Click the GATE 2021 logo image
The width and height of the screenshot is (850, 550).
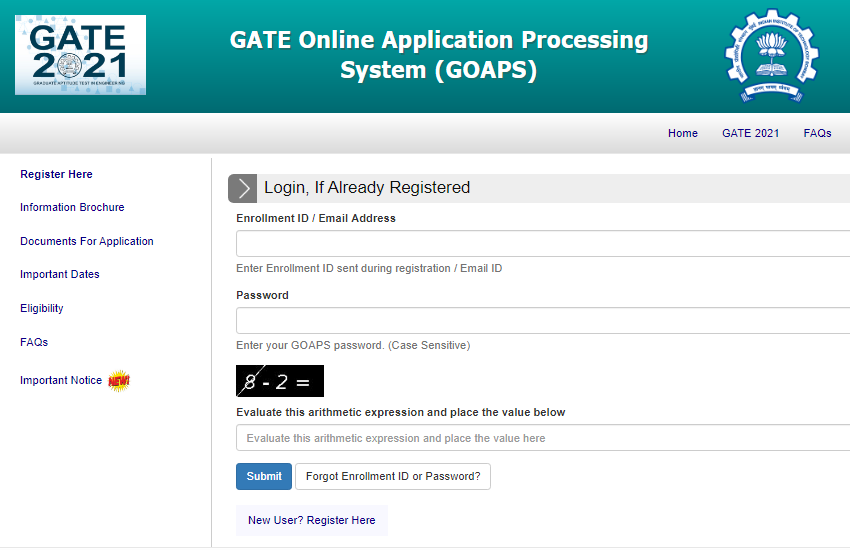pos(80,55)
